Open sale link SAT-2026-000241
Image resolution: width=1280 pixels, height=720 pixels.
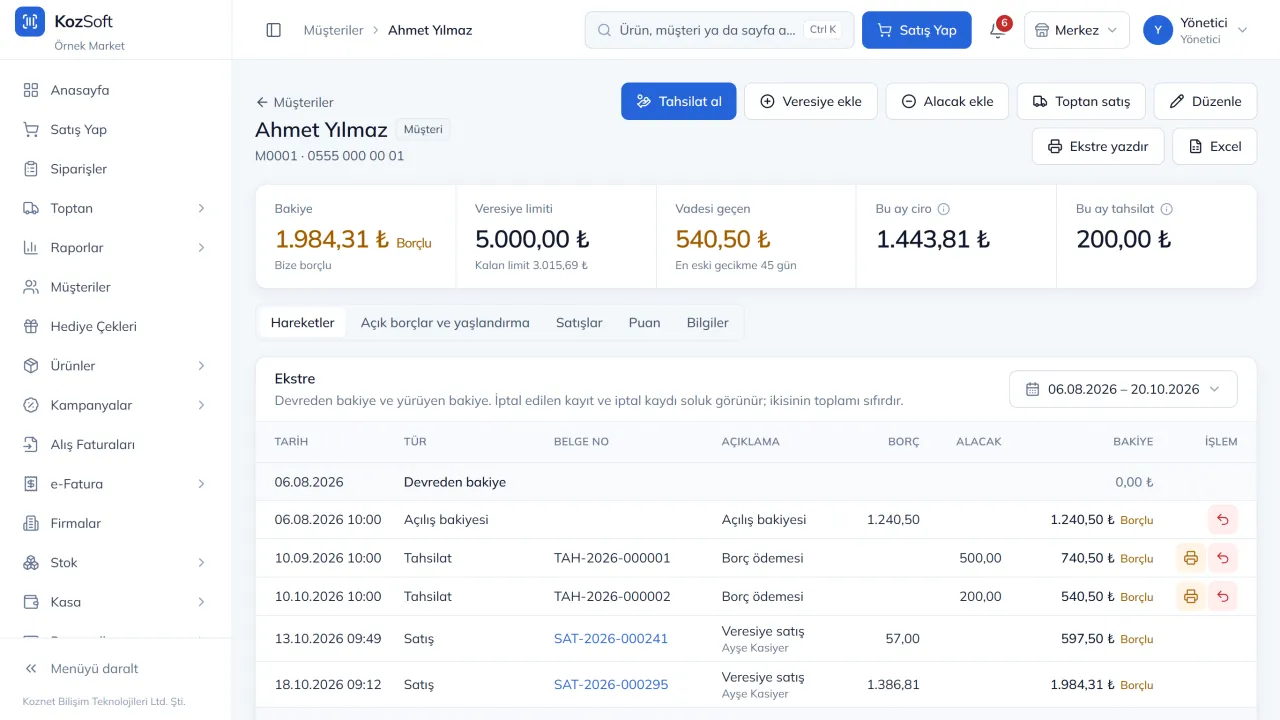pos(611,638)
